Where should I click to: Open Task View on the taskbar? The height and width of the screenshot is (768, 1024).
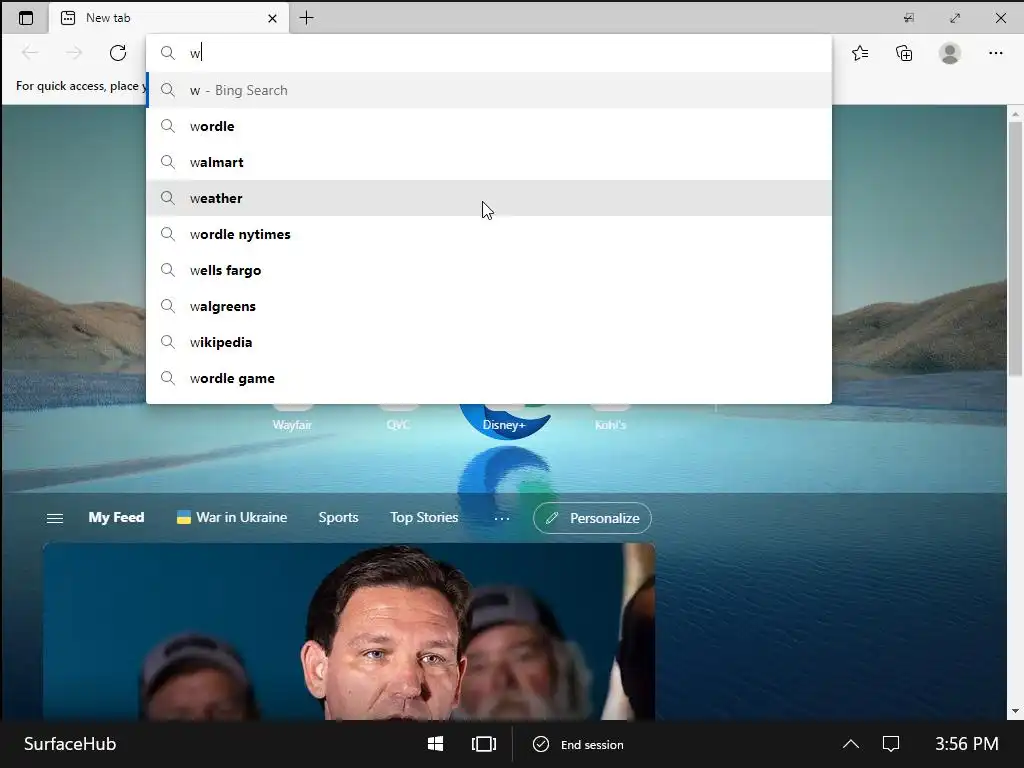484,744
